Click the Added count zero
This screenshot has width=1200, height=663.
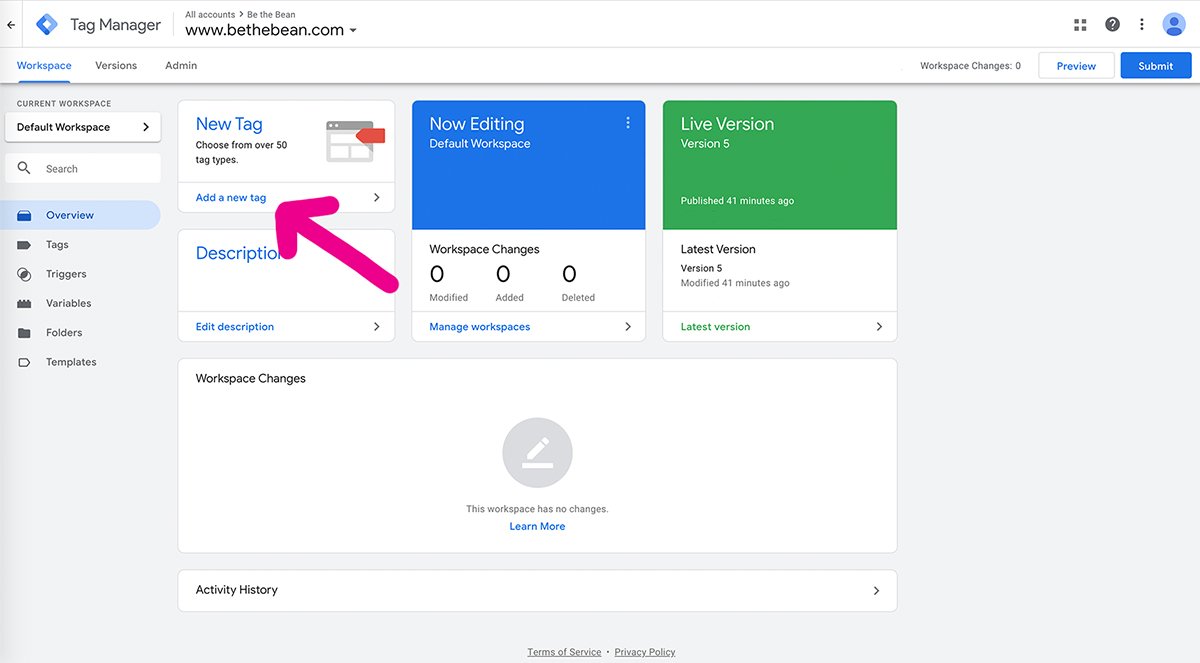[503, 274]
